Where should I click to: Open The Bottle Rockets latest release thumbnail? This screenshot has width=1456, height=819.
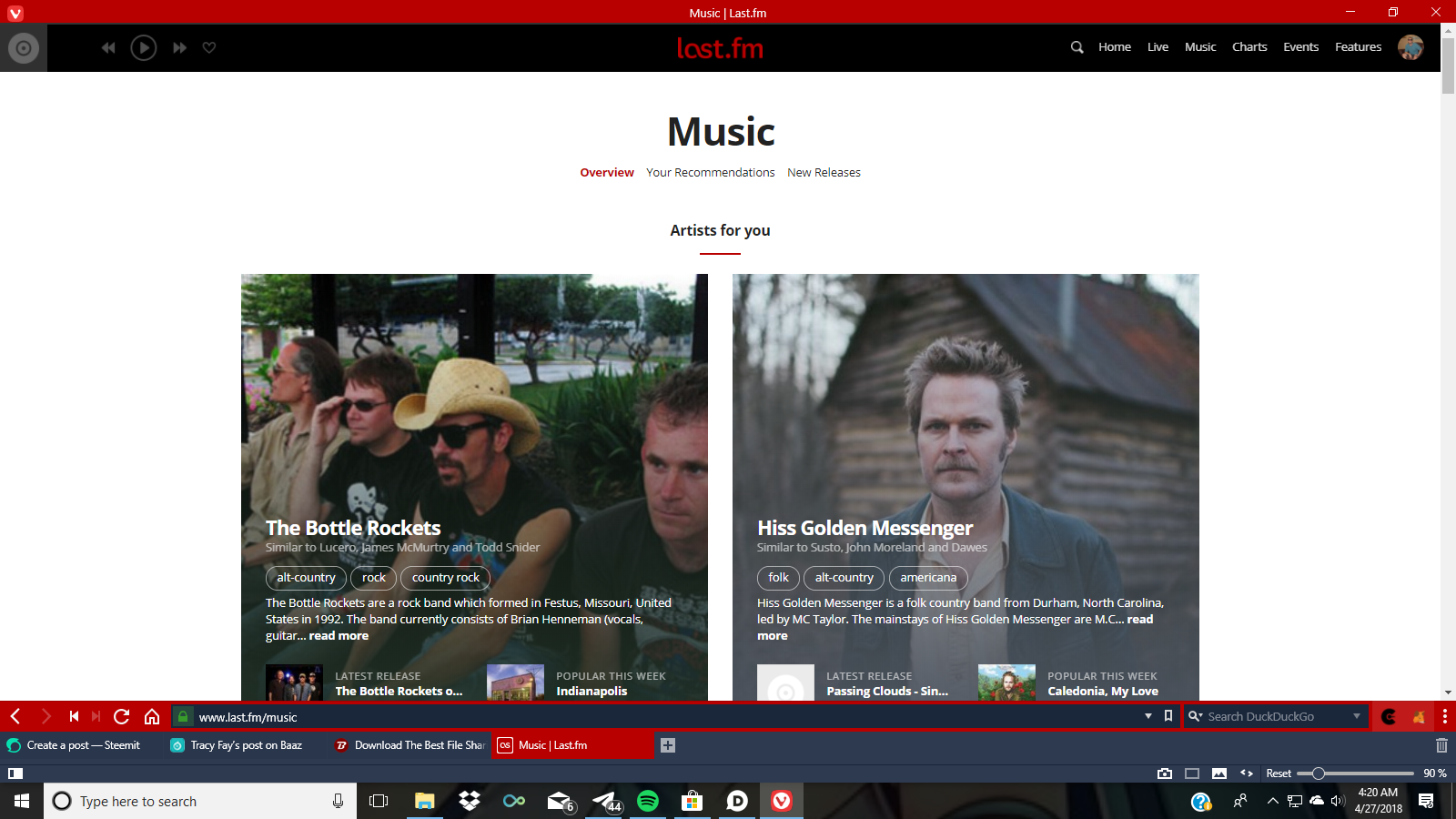pos(294,682)
